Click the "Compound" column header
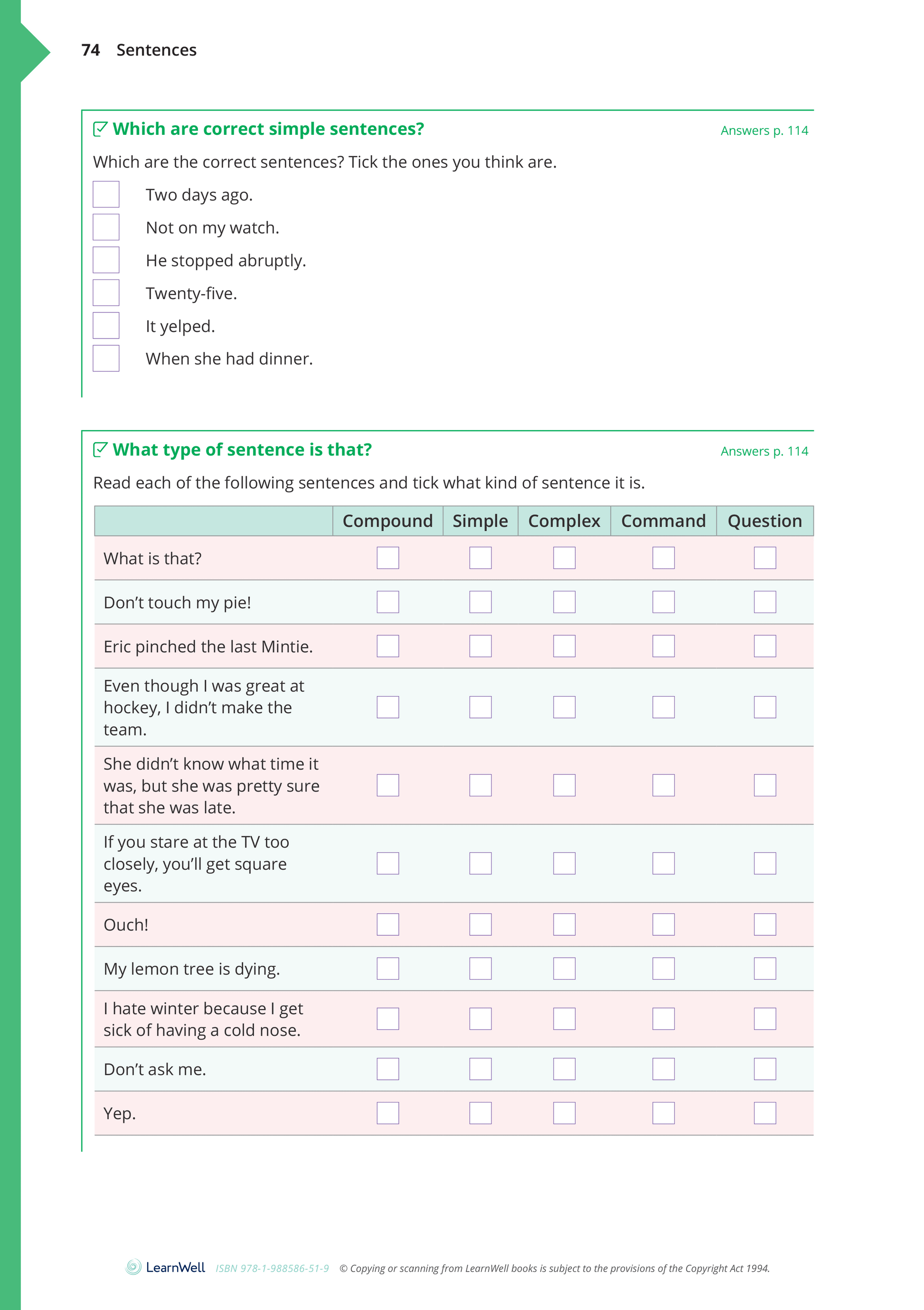The image size is (924, 1310). point(387,521)
